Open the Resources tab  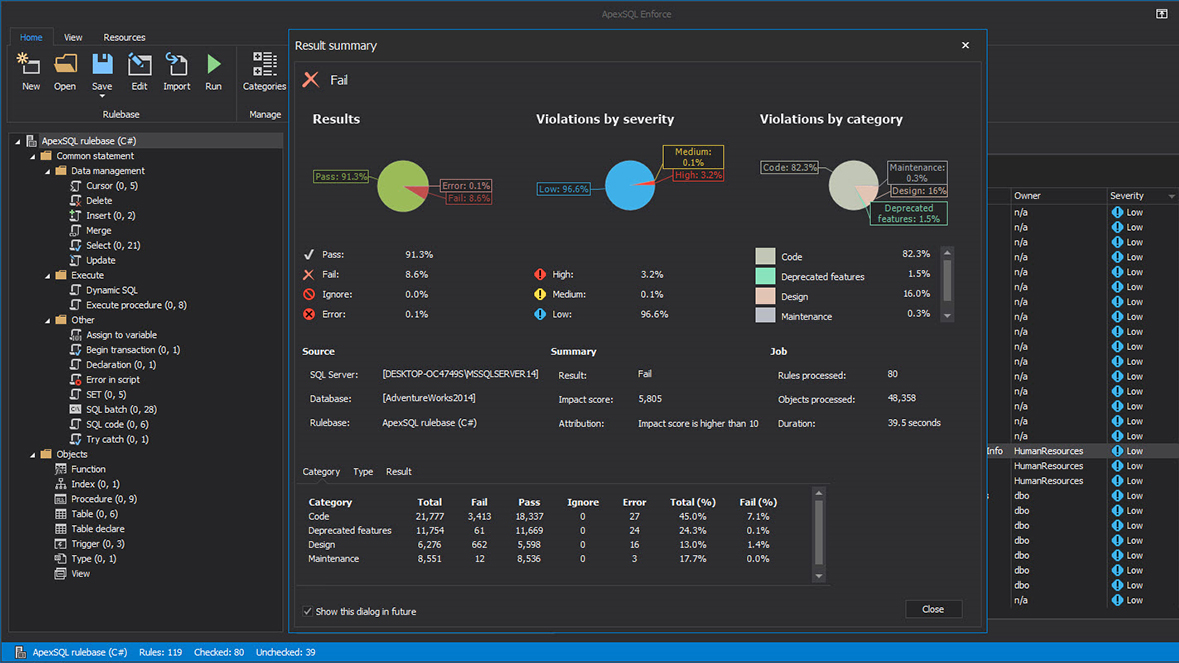tap(124, 37)
